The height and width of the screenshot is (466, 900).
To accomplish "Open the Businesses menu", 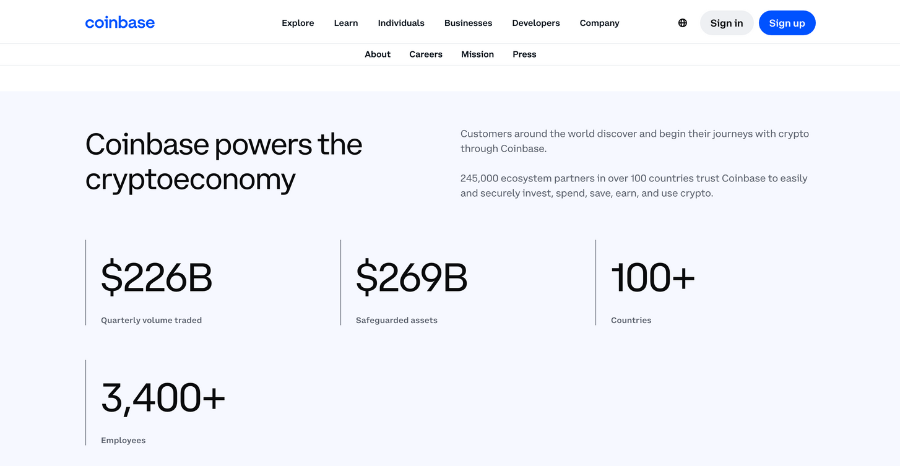I will [x=468, y=23].
